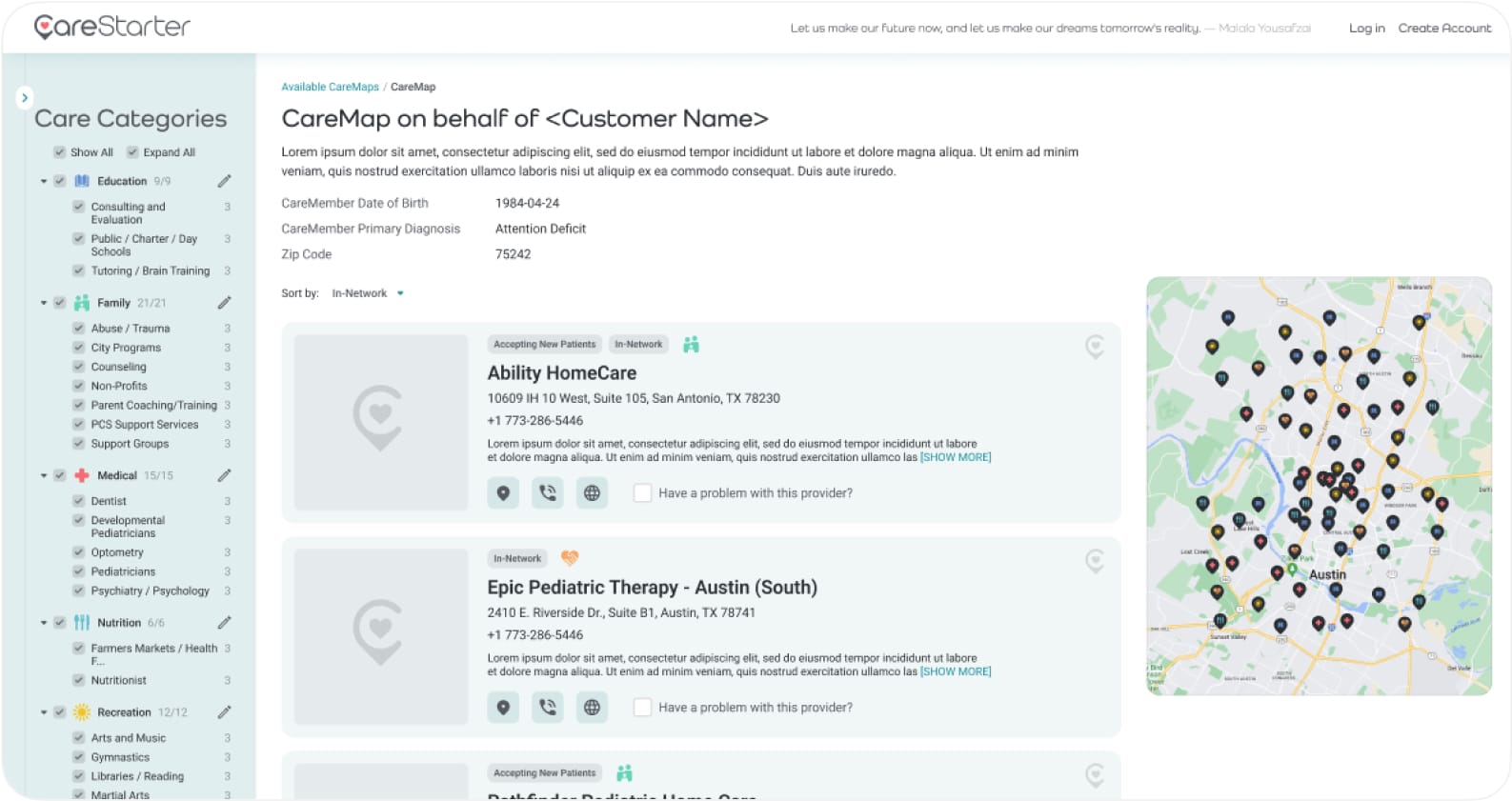Call Epic Pediatric Therapy via phone icon
The width and height of the screenshot is (1512, 801).
point(548,708)
